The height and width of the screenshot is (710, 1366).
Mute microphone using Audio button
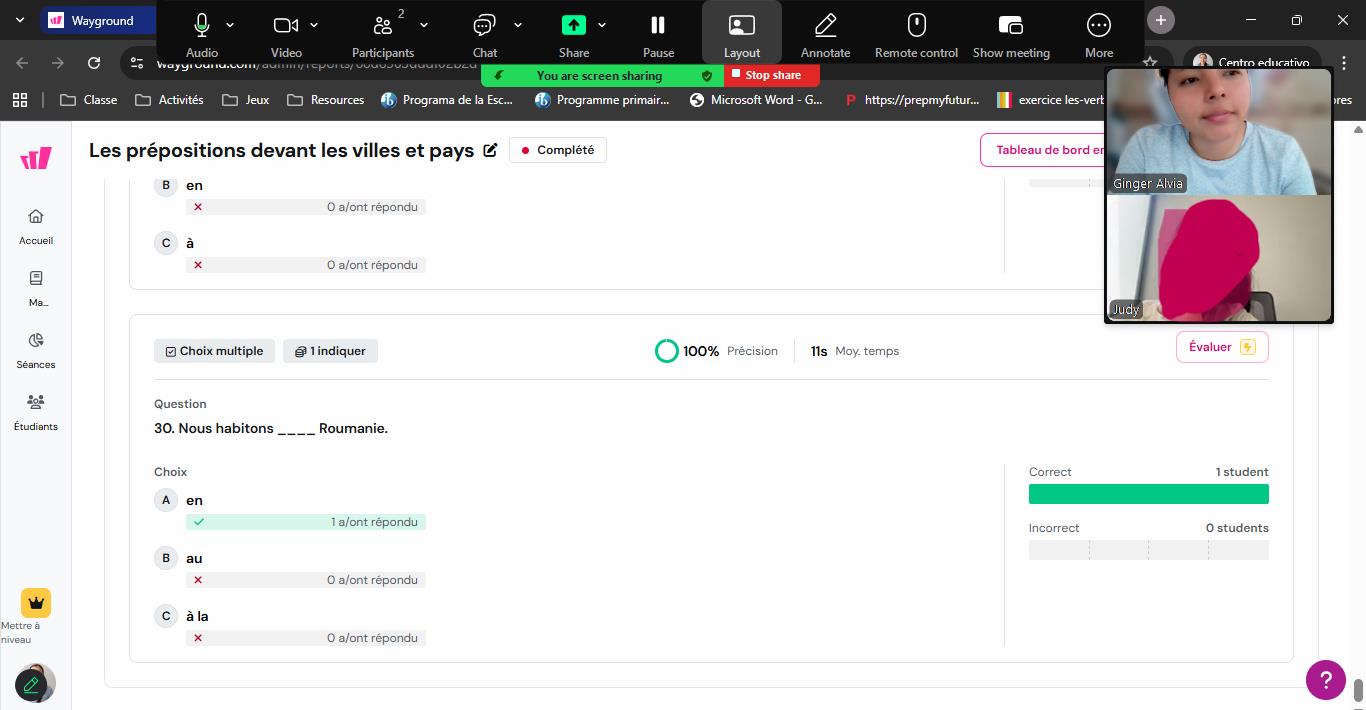[201, 26]
